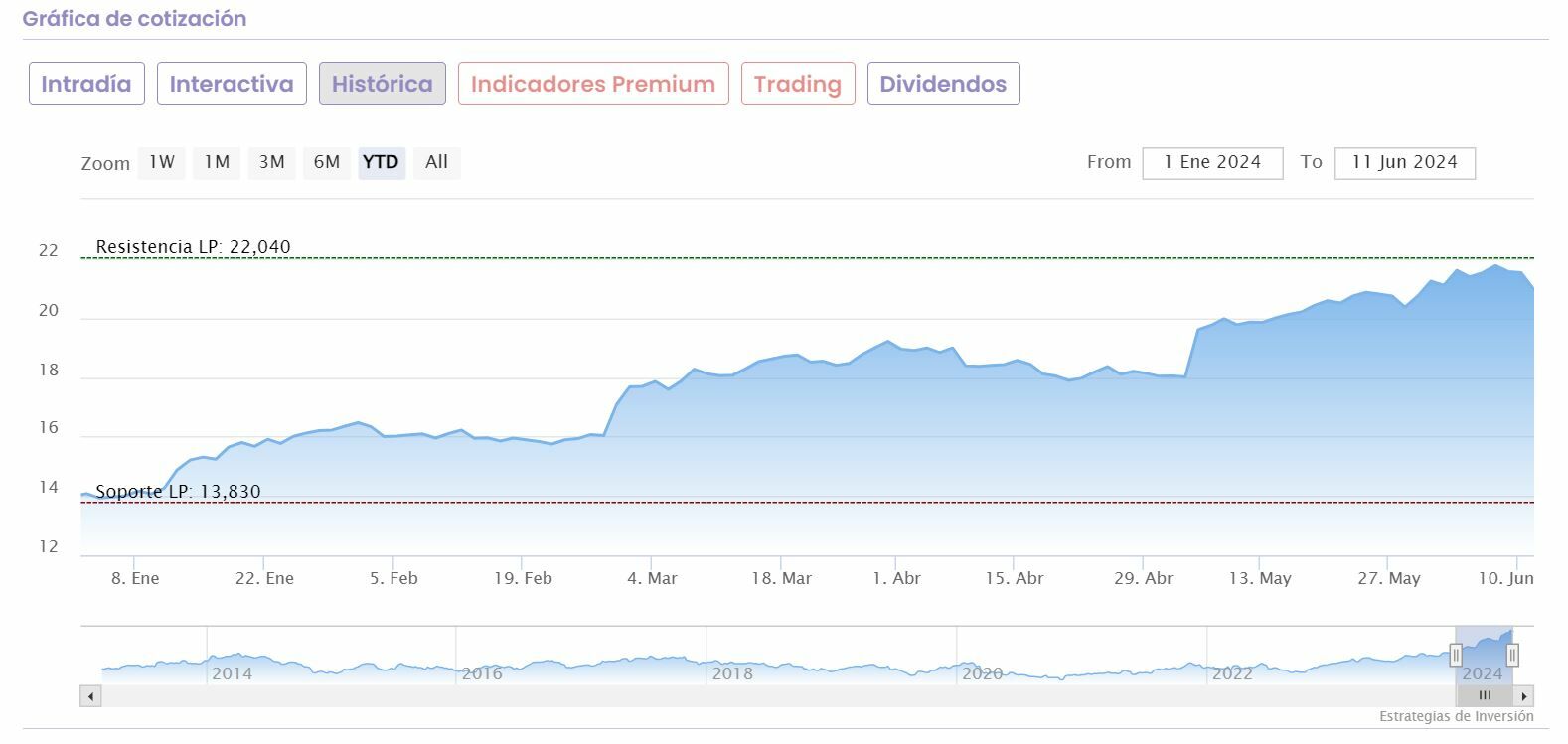Choose the 6M zoom option

tap(327, 162)
